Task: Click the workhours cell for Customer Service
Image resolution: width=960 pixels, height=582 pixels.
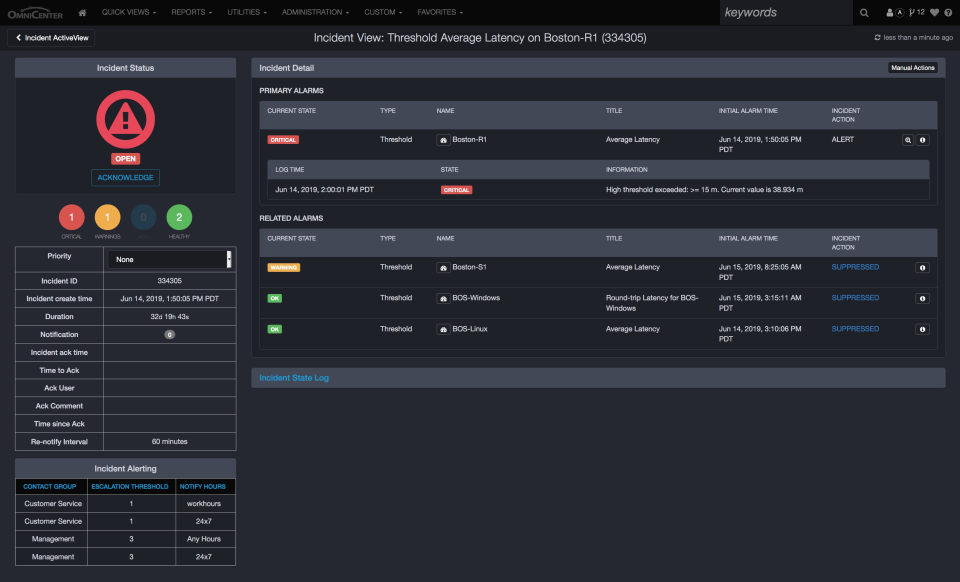Action: tap(204, 504)
